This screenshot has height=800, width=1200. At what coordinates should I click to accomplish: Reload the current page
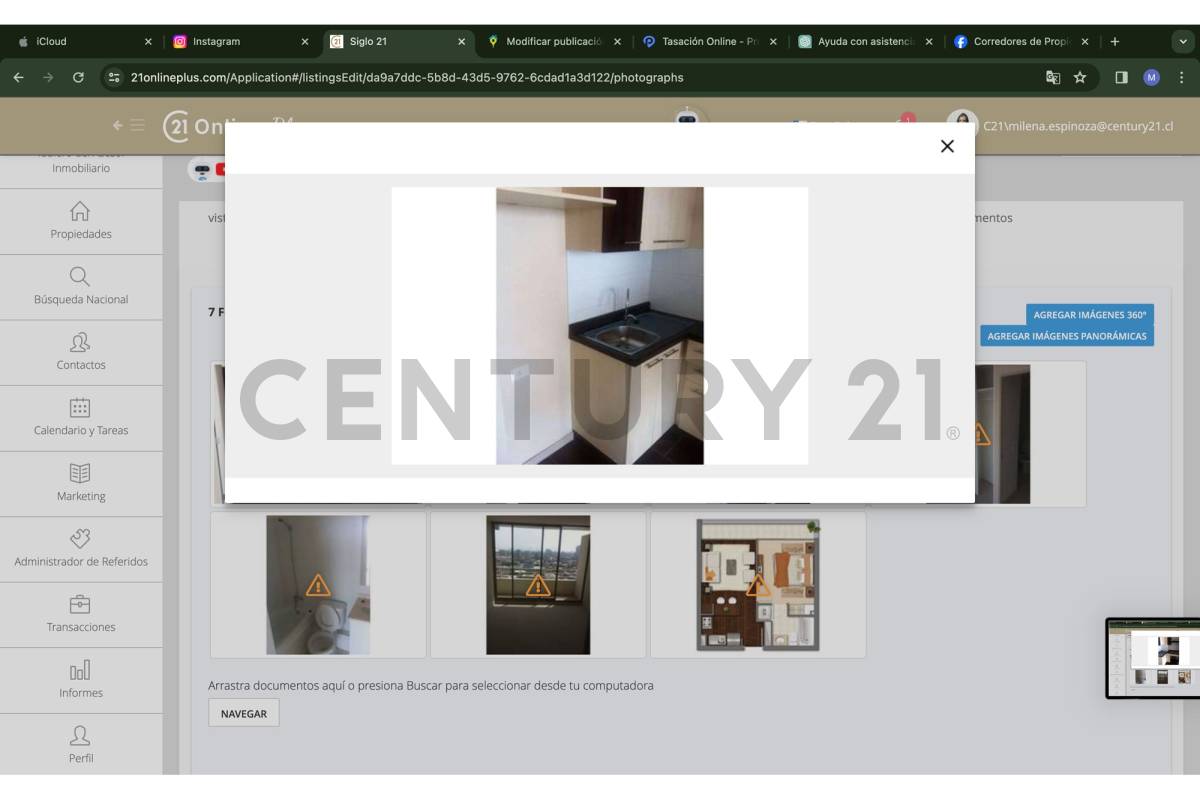click(x=78, y=77)
